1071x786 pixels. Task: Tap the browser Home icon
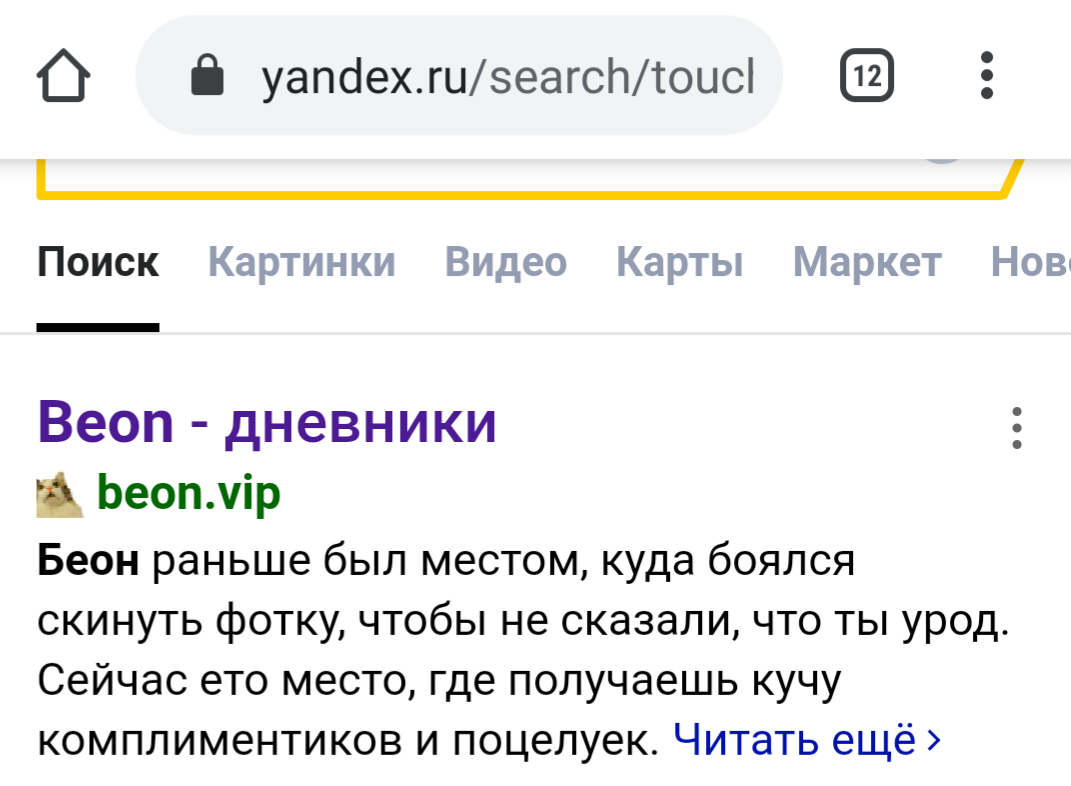[x=63, y=75]
